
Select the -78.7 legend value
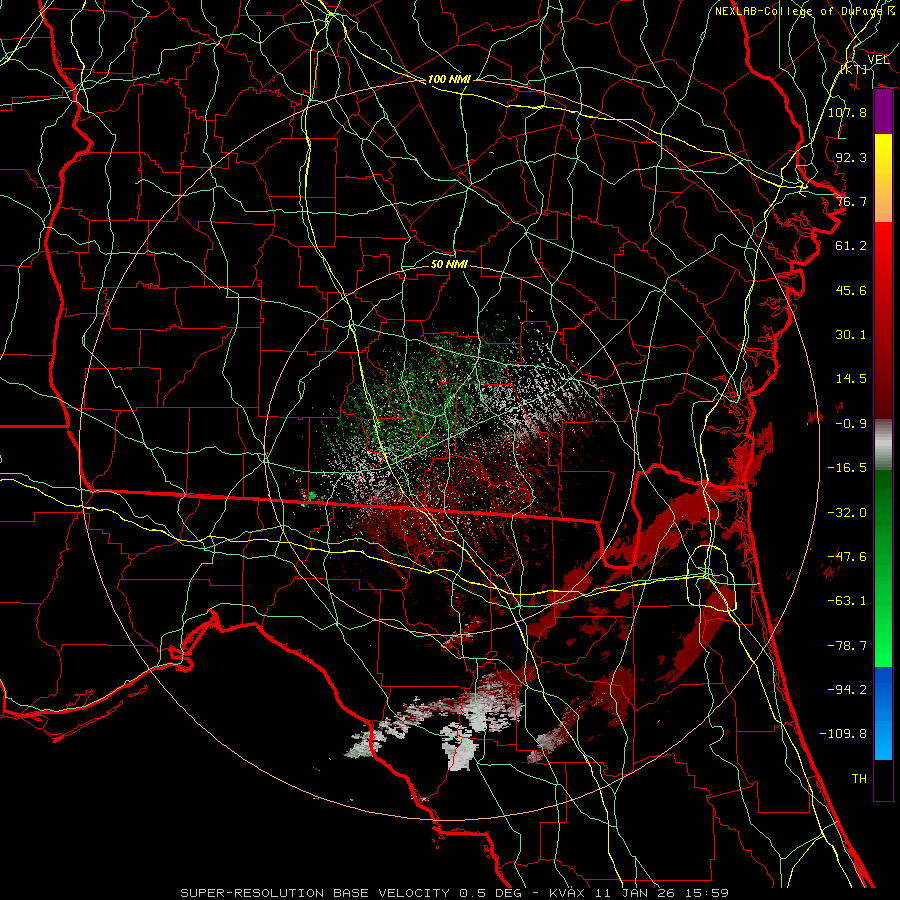847,646
